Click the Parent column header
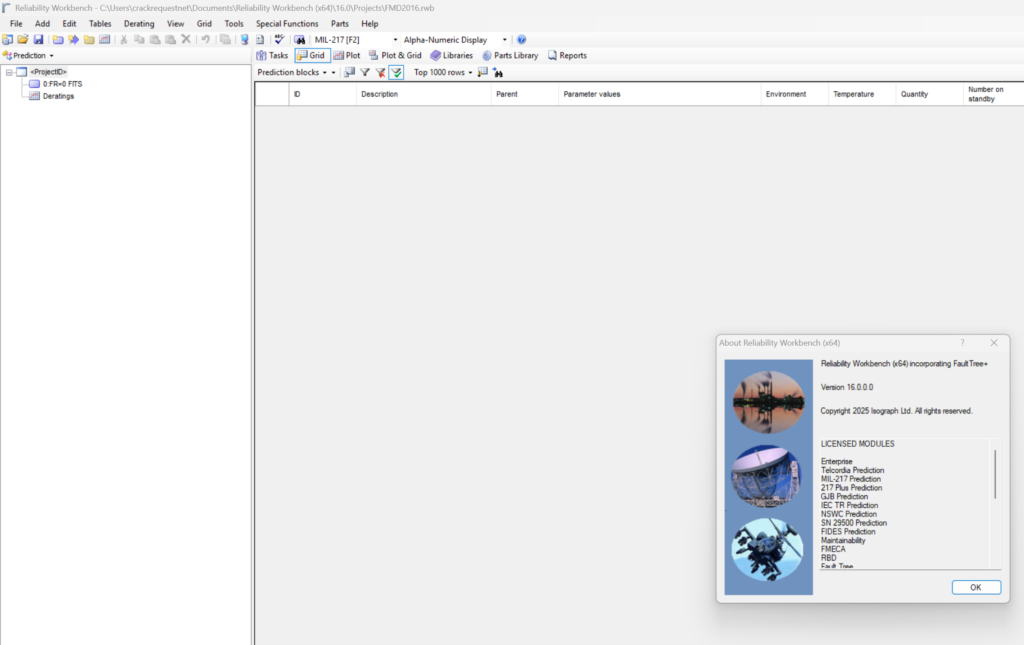Viewport: 1024px width, 645px height. pos(525,94)
